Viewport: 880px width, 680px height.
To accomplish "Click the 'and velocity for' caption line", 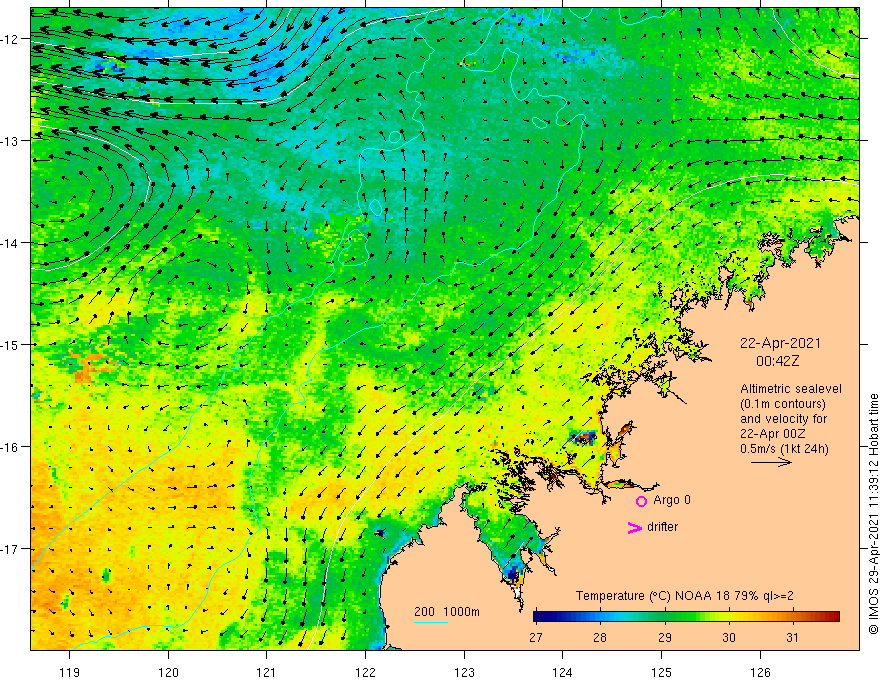I will [783, 419].
